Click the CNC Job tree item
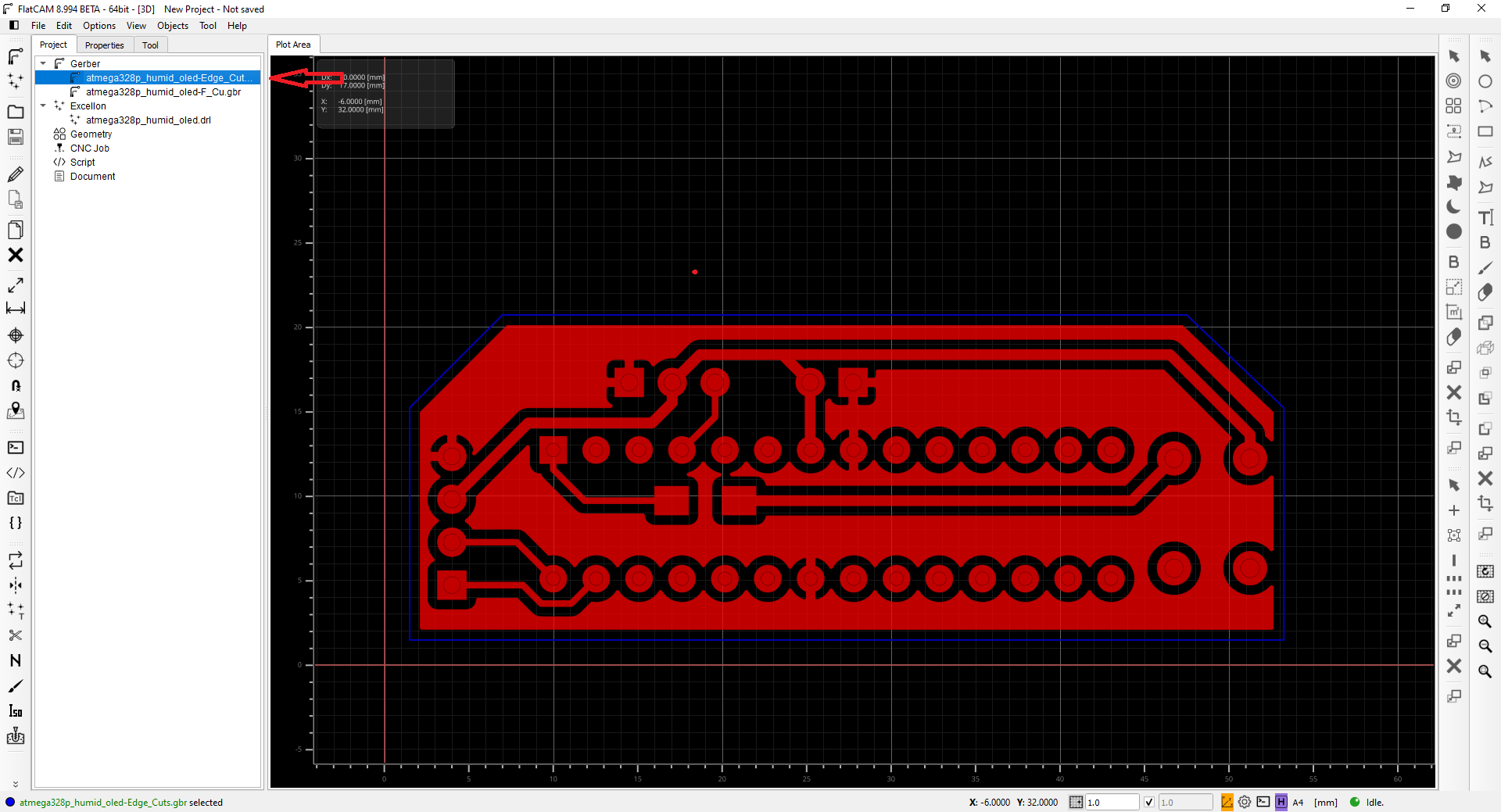 click(x=90, y=148)
